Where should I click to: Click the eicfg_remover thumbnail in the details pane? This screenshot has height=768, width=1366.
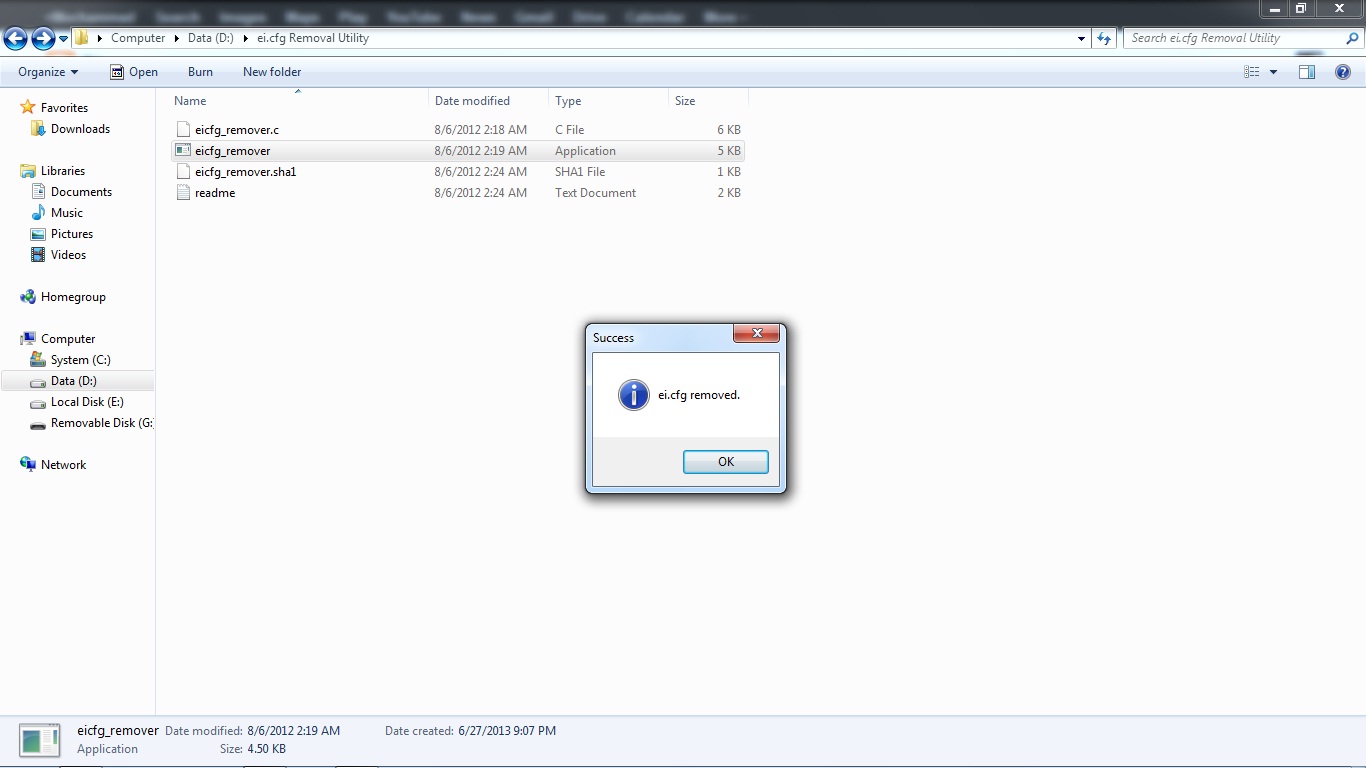39,740
